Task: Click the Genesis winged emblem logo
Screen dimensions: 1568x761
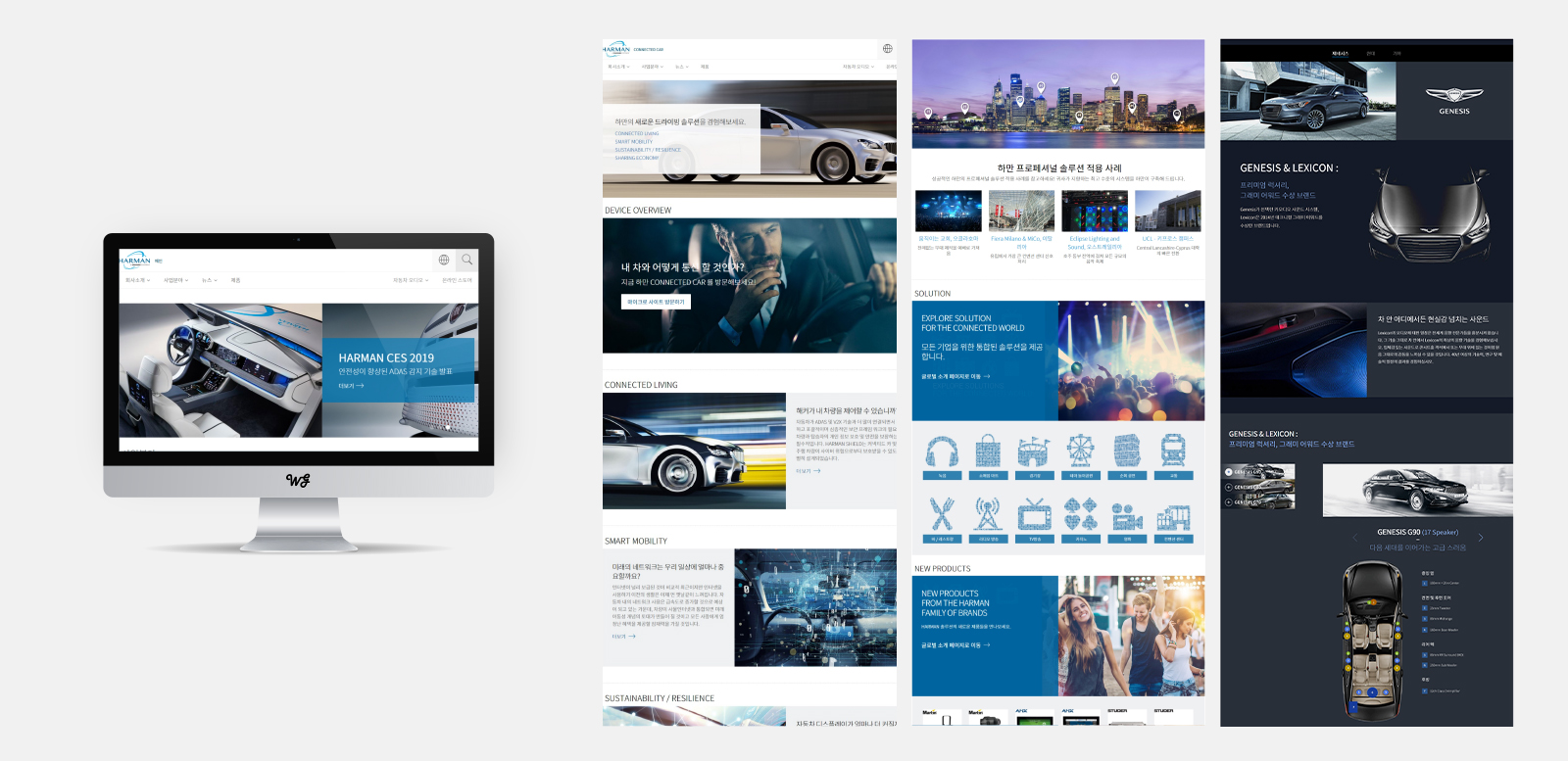Action: (1454, 95)
